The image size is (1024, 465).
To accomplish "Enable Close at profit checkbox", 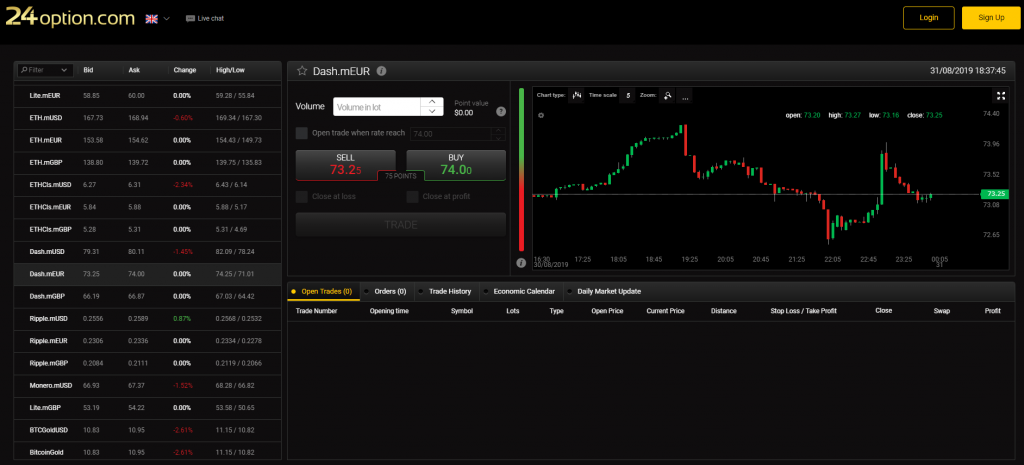I will coord(412,197).
